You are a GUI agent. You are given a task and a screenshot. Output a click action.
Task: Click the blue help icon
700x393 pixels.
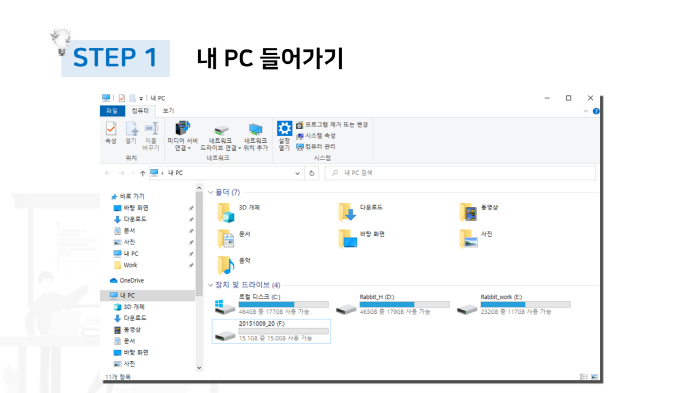[x=596, y=111]
